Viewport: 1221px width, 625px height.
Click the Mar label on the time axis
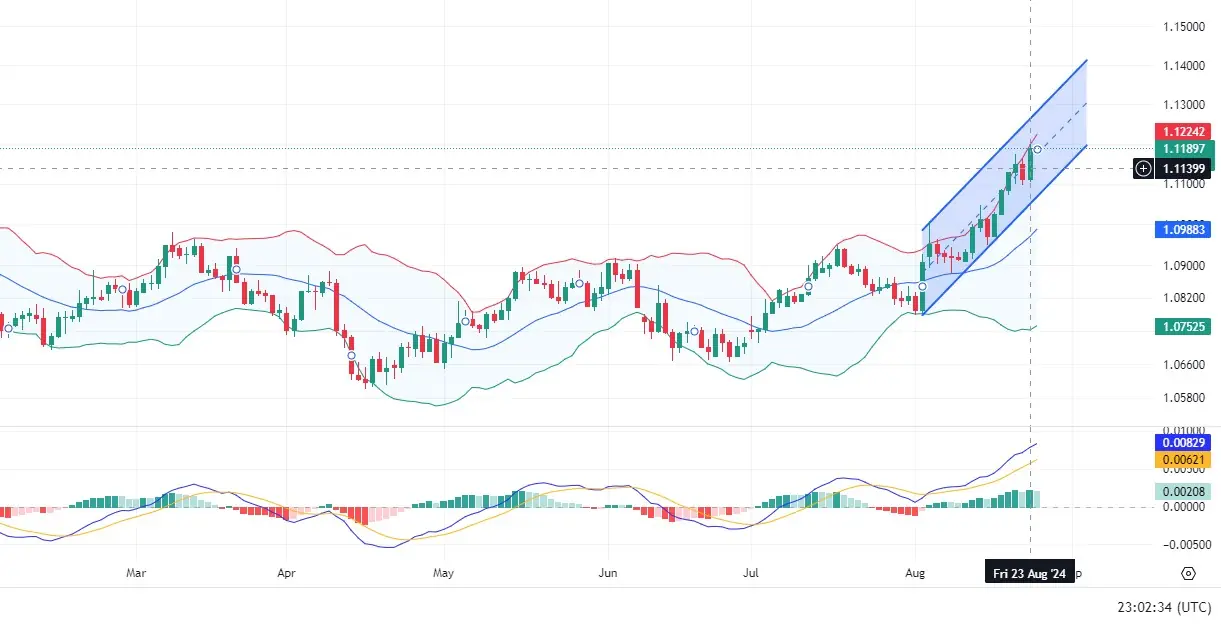point(137,574)
